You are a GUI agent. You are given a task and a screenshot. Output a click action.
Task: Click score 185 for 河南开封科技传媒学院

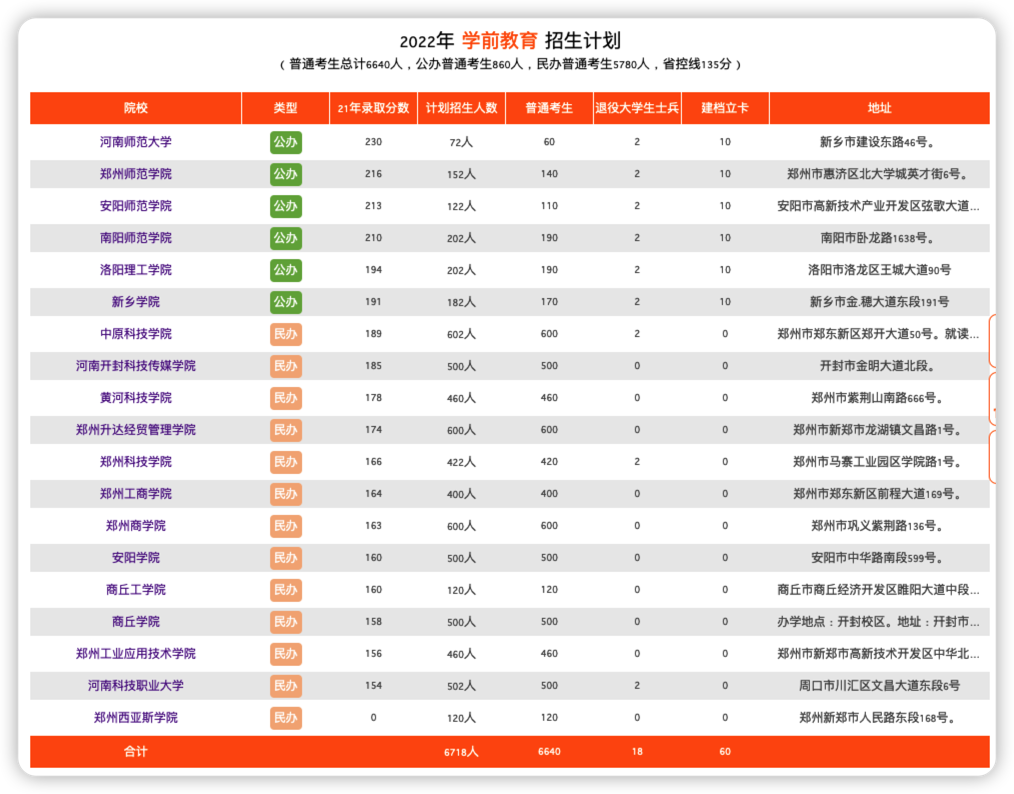373,366
